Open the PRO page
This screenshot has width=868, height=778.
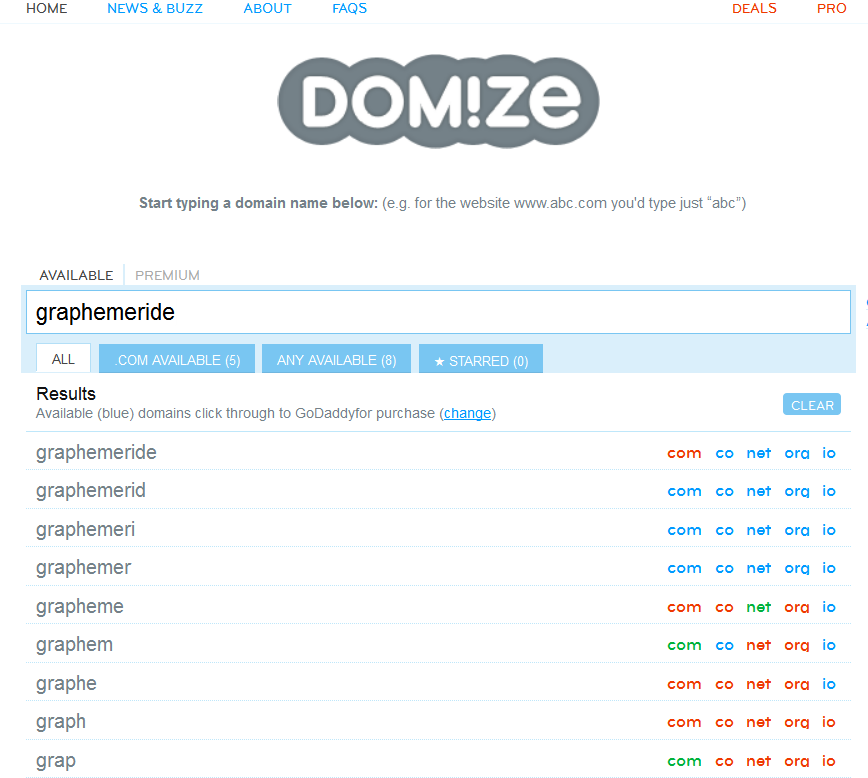(831, 8)
